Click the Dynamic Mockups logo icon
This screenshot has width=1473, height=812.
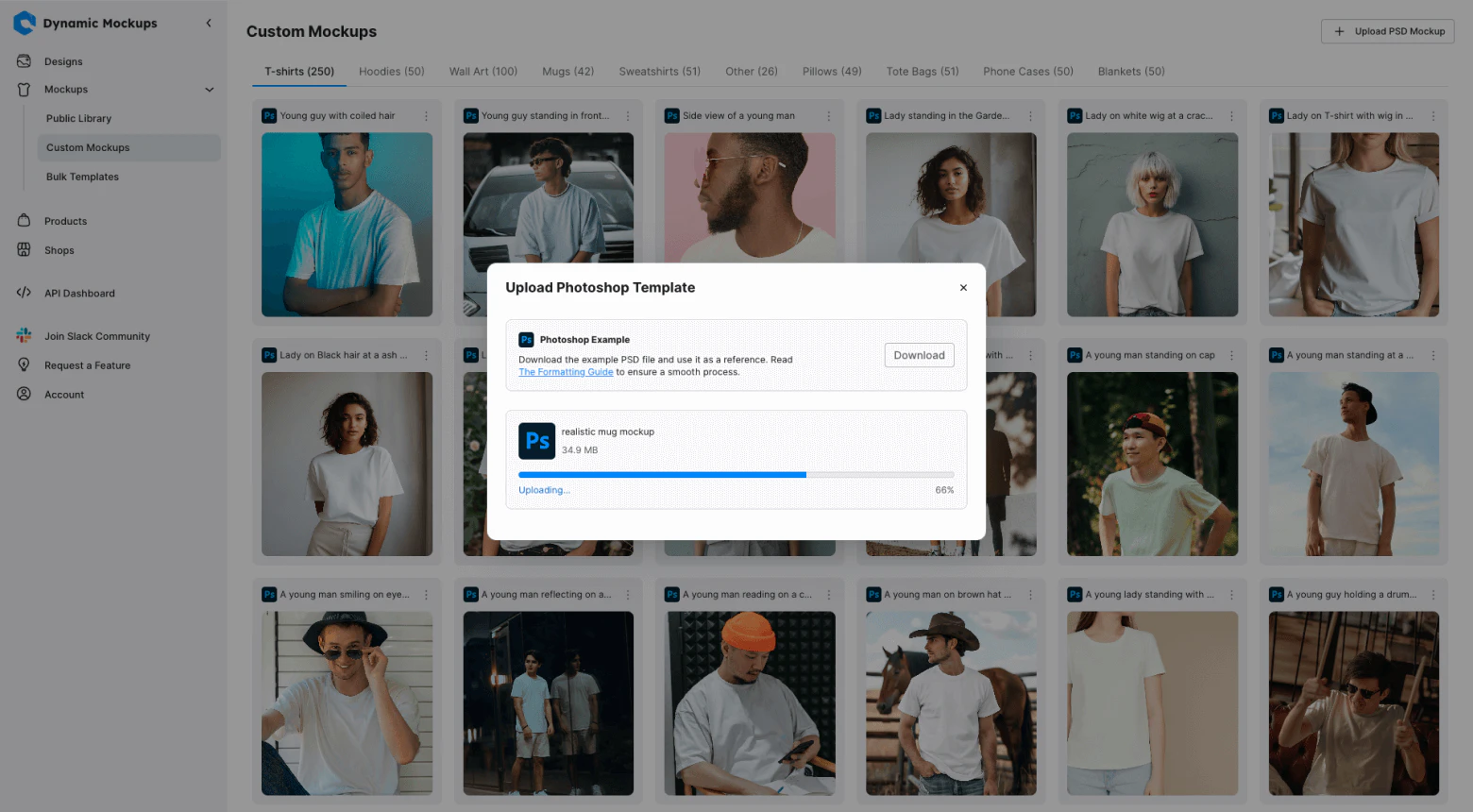pos(24,23)
